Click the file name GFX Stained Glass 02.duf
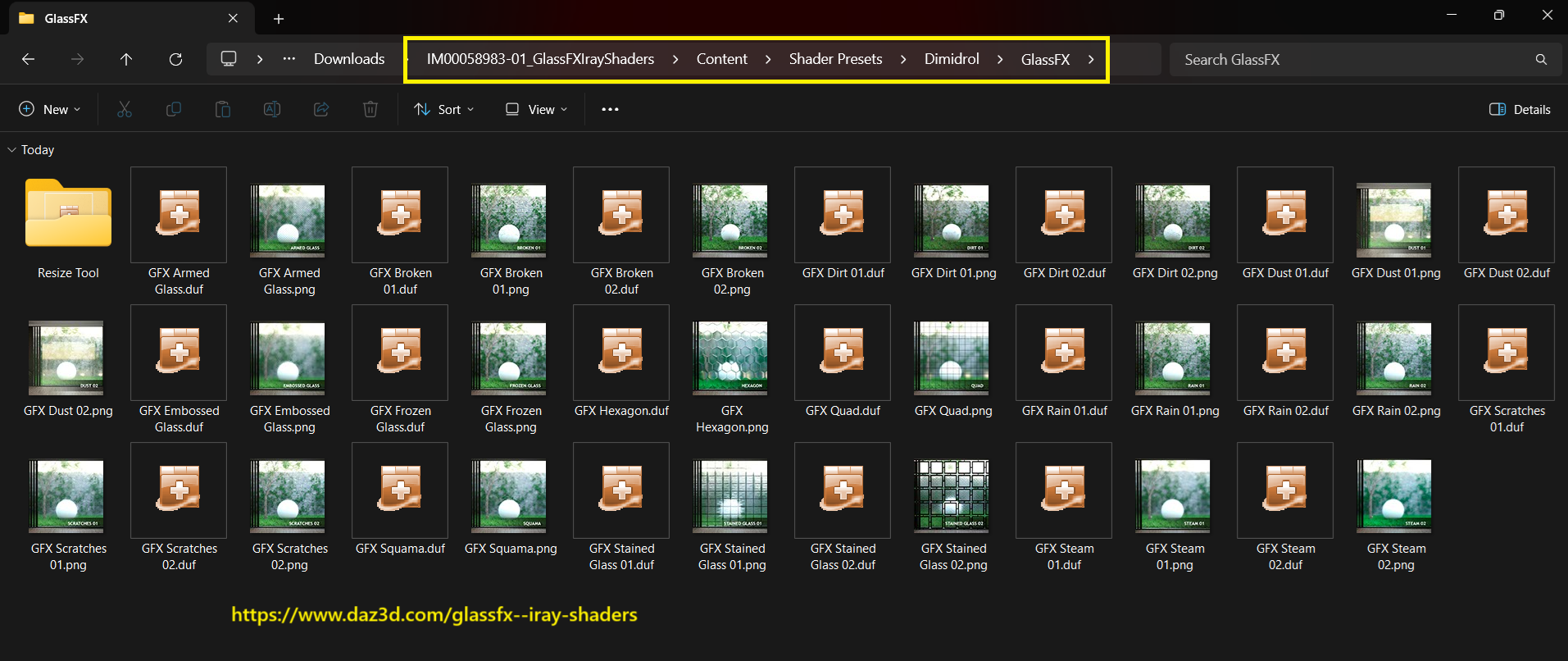 click(x=843, y=557)
